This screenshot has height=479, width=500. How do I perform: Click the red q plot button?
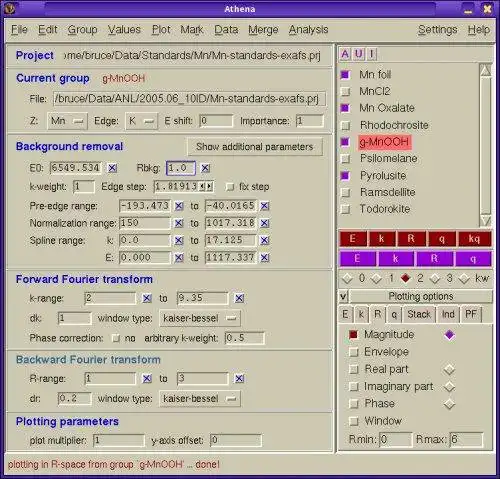pyautogui.click(x=442, y=239)
